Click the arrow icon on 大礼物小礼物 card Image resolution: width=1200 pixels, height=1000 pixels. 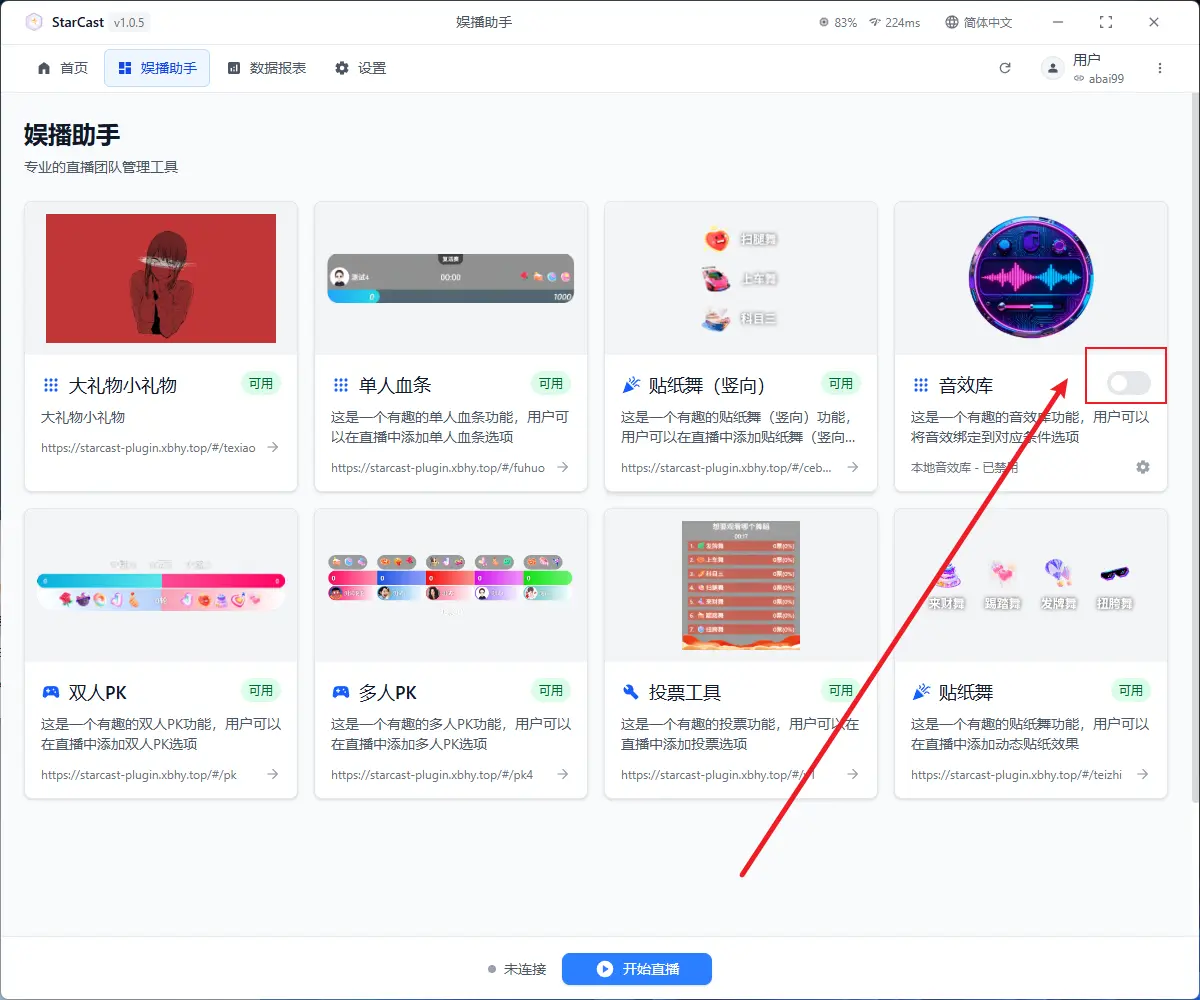click(273, 448)
